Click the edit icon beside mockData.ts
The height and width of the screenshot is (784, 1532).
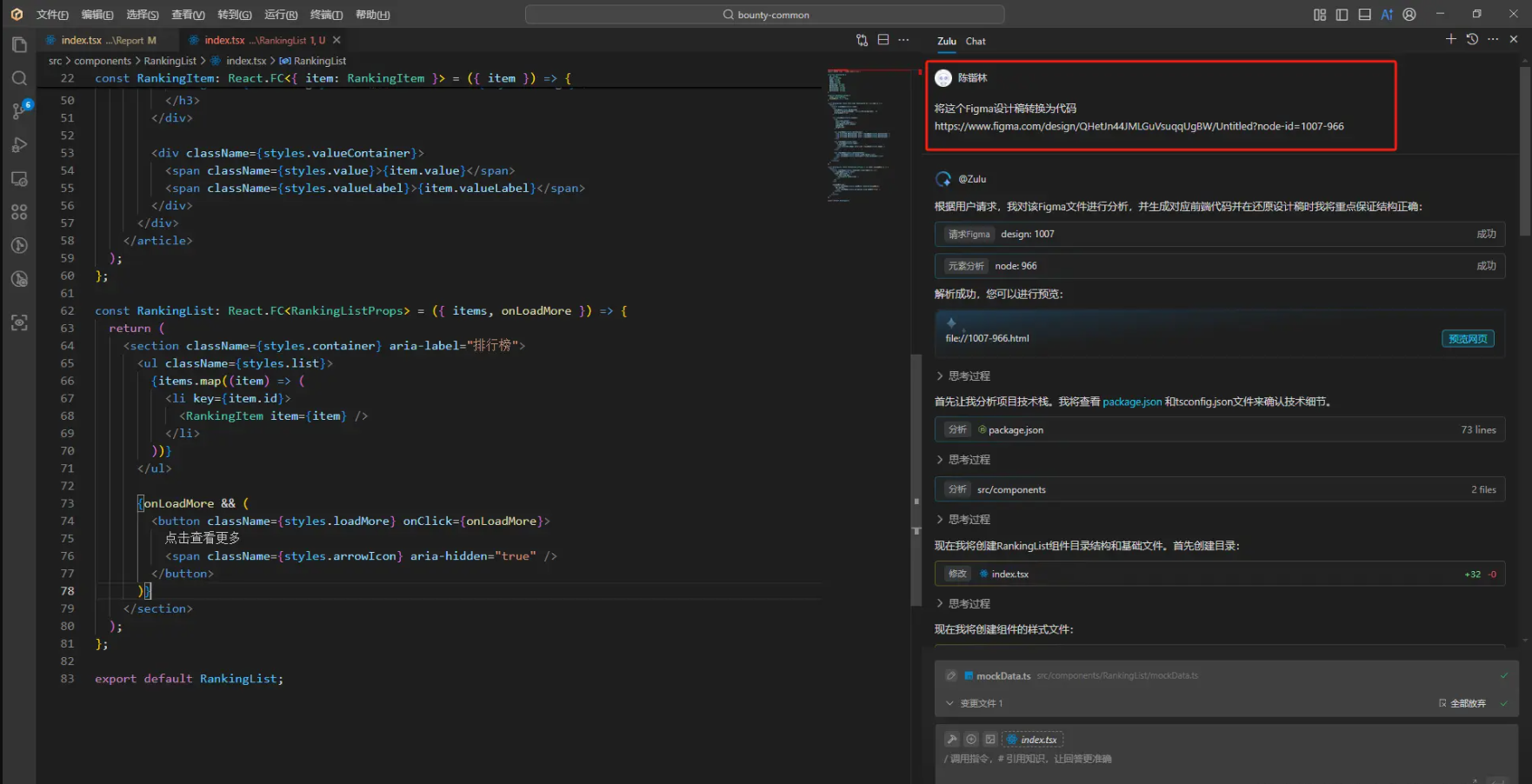(x=951, y=675)
